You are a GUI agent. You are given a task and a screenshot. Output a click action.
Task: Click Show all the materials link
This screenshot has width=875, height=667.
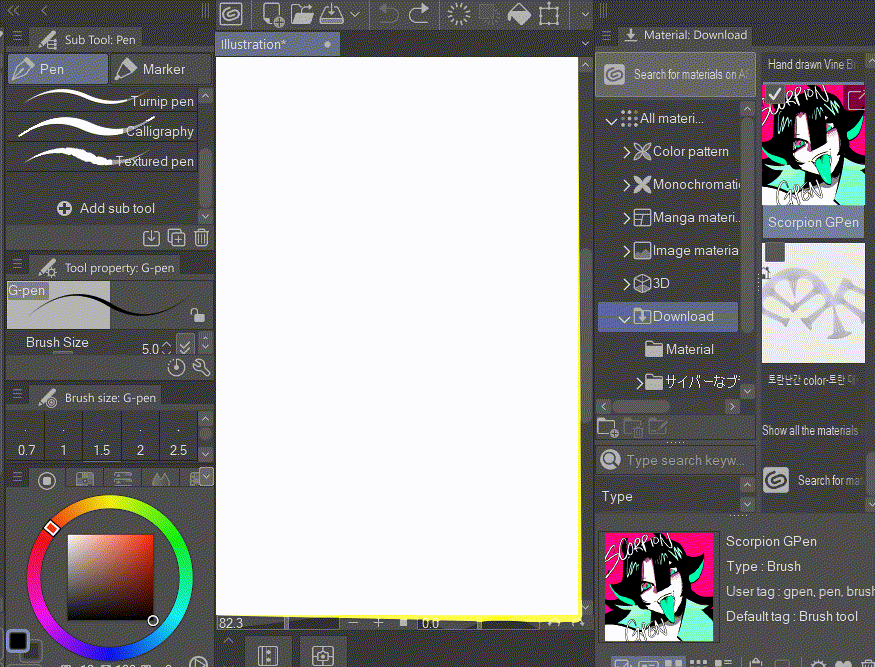click(813, 430)
